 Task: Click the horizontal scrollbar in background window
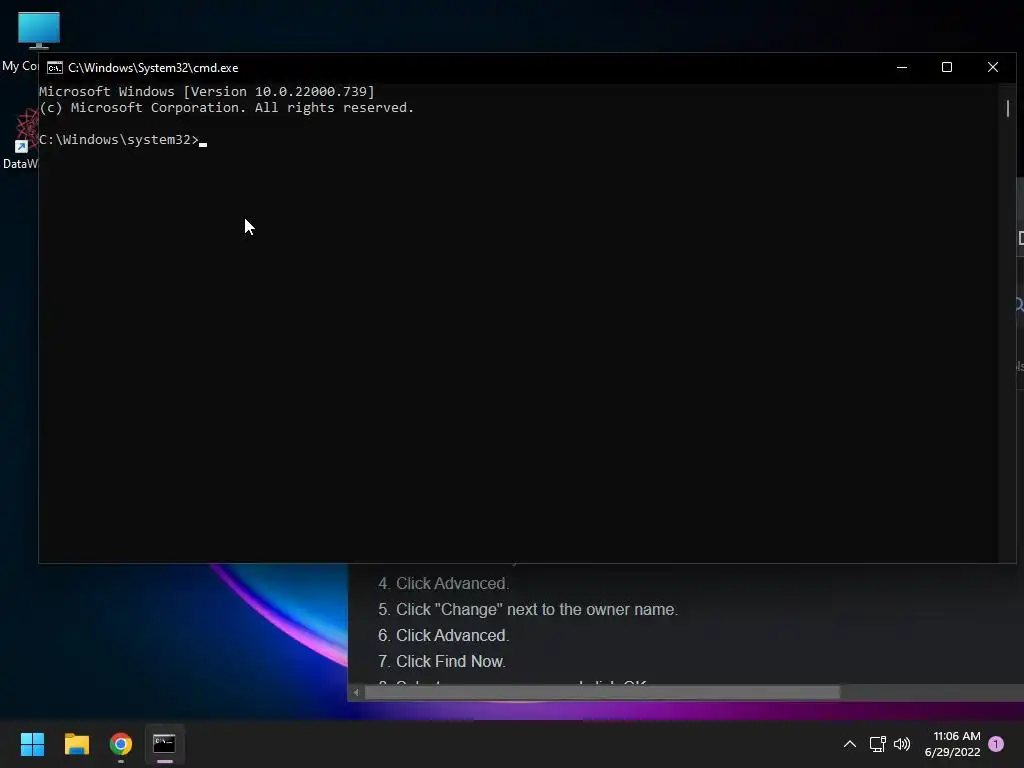point(601,692)
